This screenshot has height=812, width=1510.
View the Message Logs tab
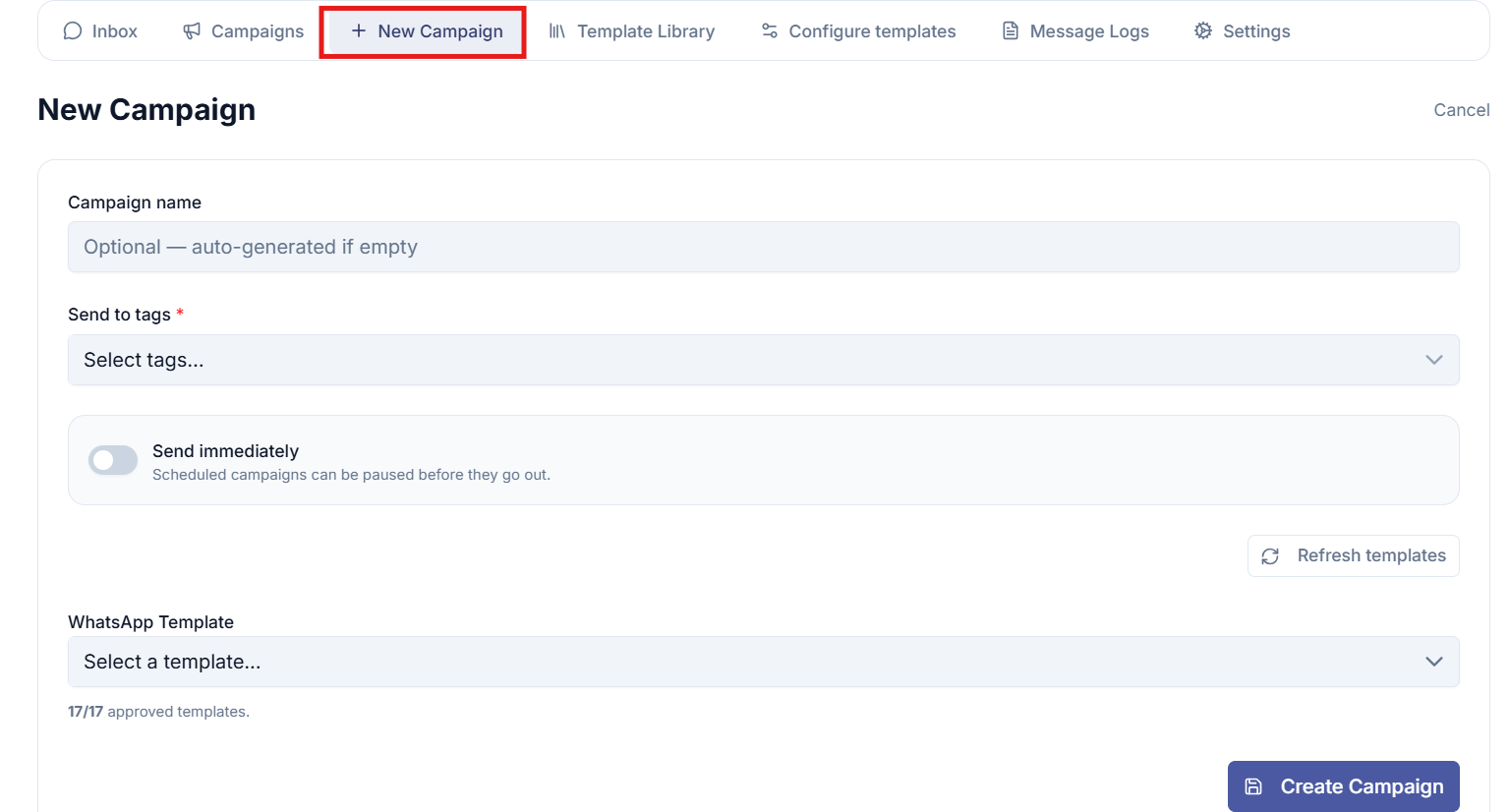1075,30
